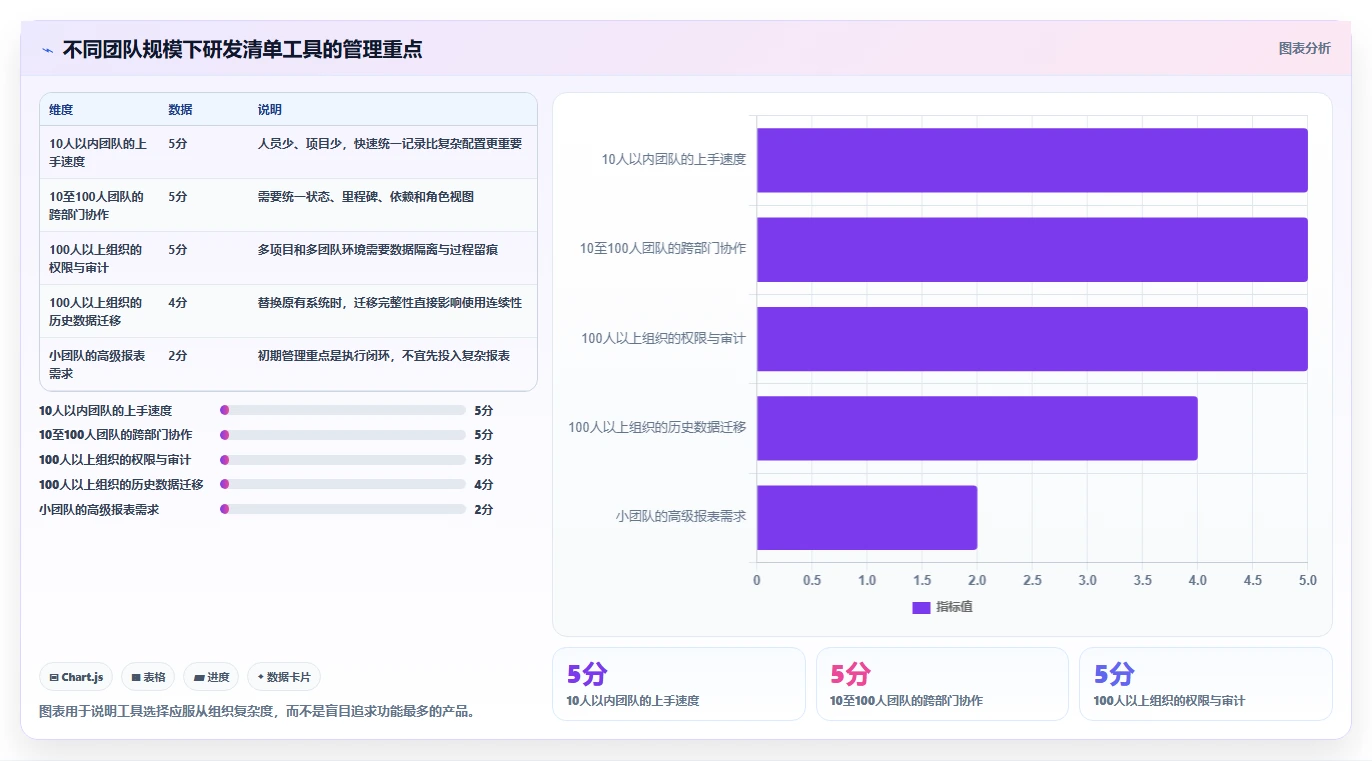
Task: Click description 人员少、项目少，快速统一记录比复杂配置更重要
Action: (x=390, y=143)
